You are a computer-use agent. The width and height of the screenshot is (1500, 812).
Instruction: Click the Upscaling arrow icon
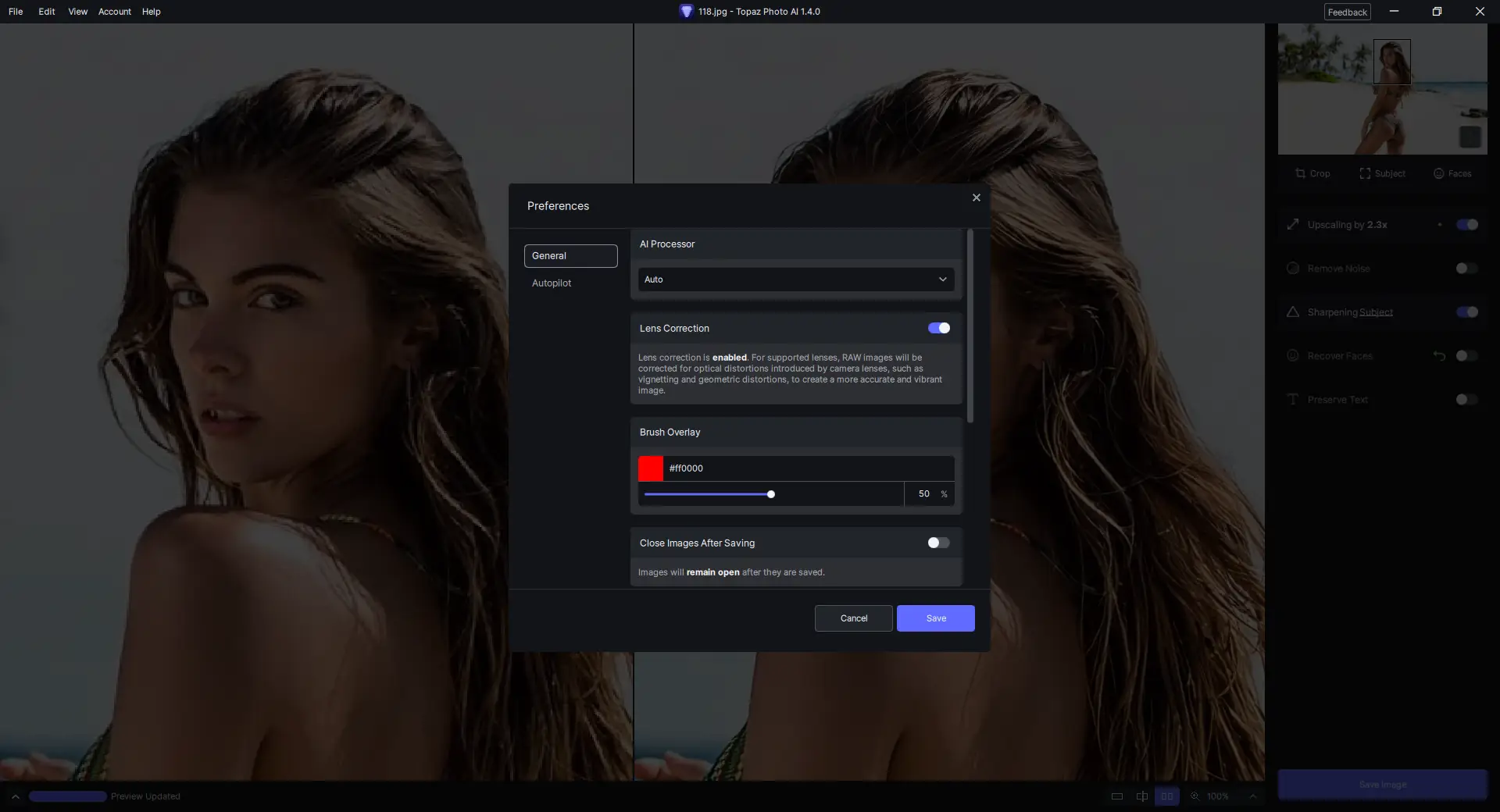[x=1293, y=225]
